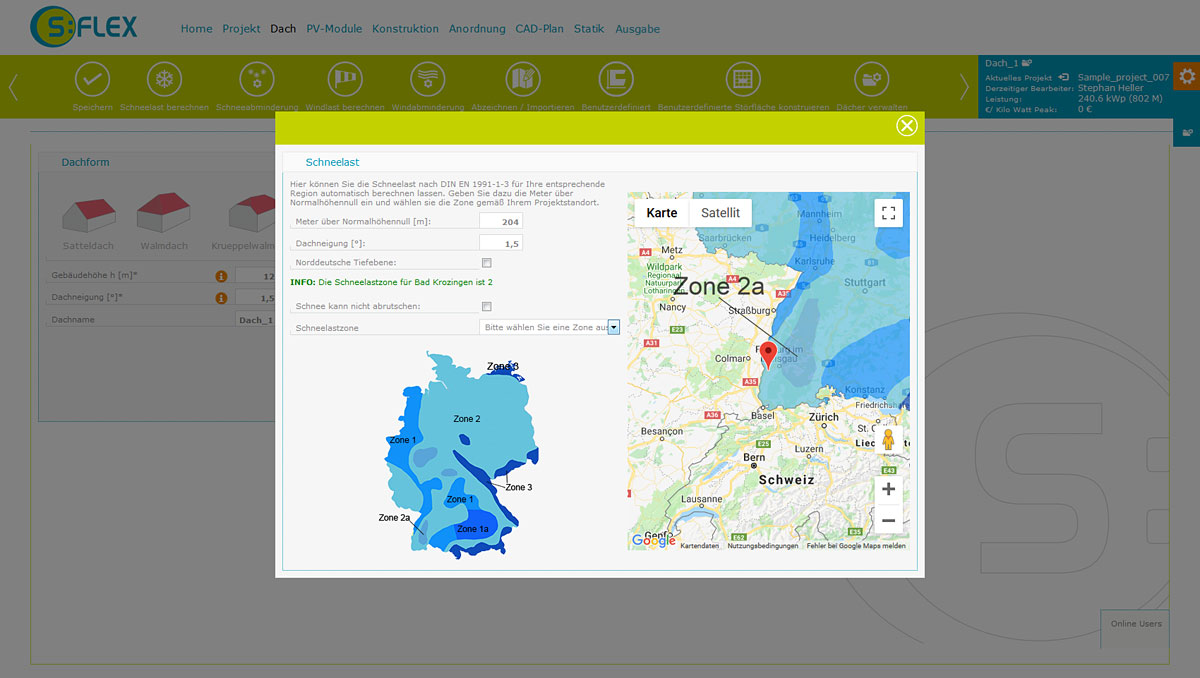Expand the Schneelastzone dropdown
1200x678 pixels.
pyautogui.click(x=550, y=327)
